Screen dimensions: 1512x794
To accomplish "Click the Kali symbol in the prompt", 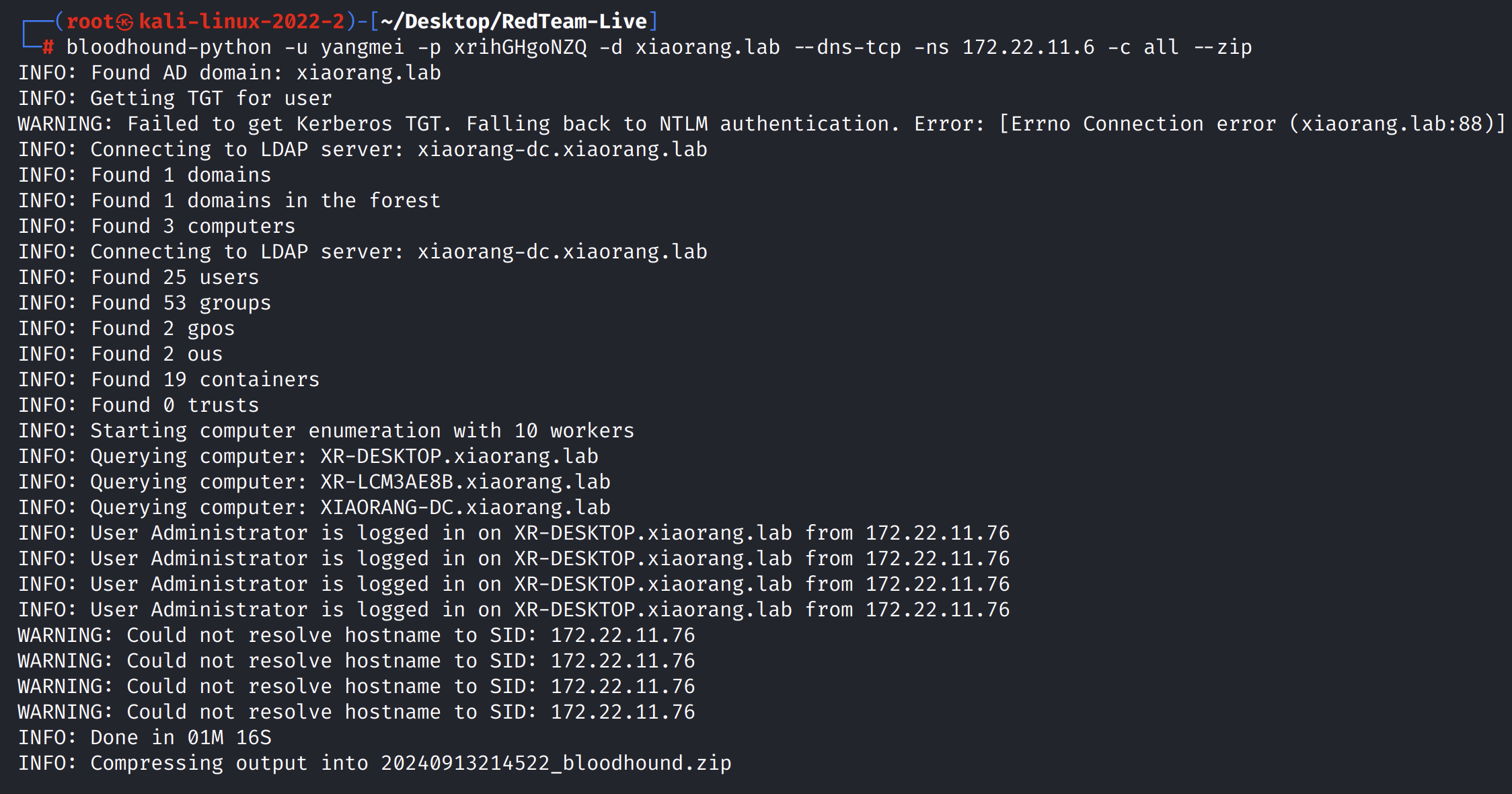I will [125, 22].
